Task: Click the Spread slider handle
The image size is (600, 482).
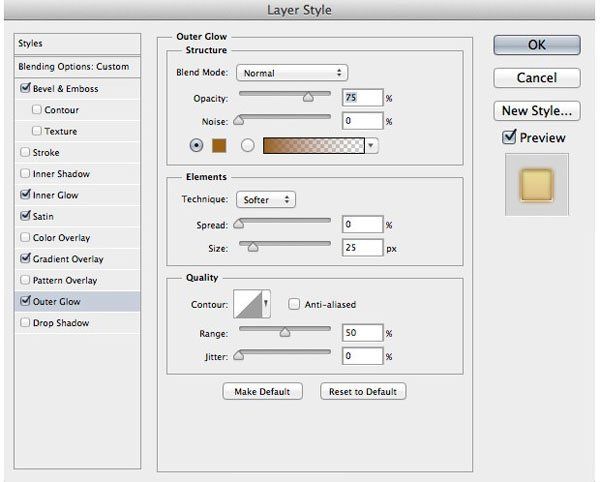Action: pyautogui.click(x=239, y=223)
